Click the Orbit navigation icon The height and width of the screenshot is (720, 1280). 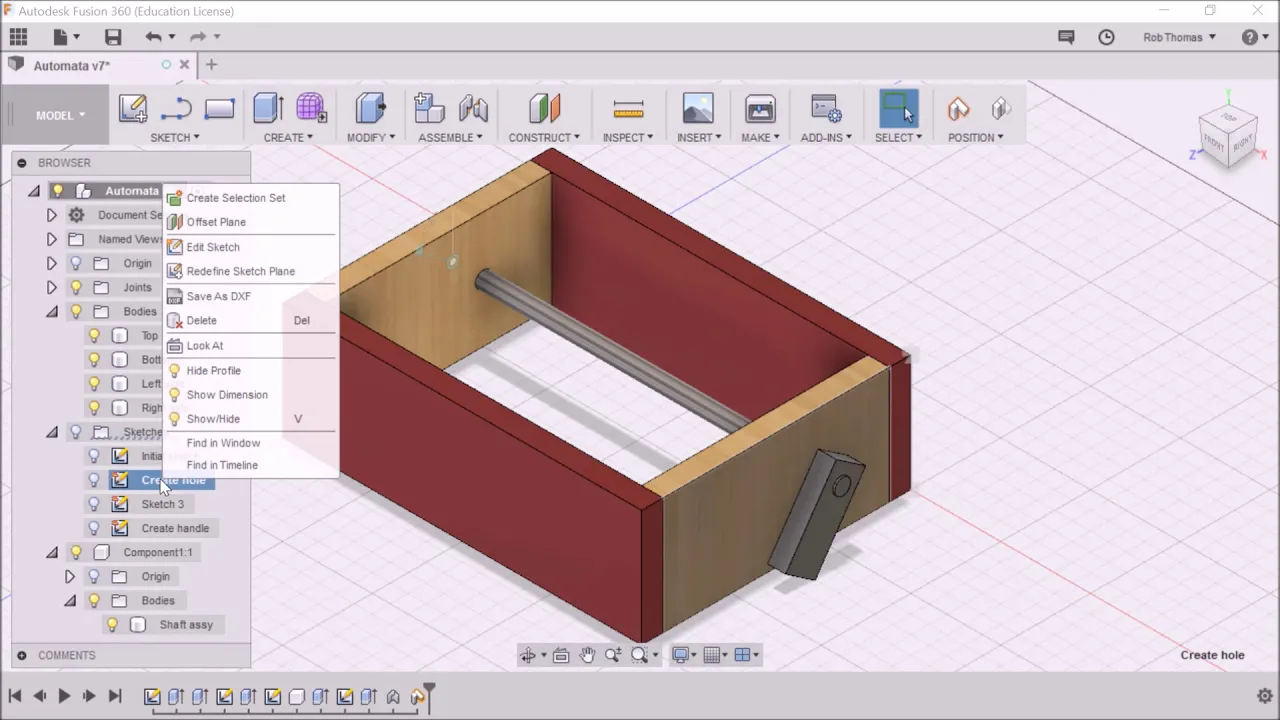tap(527, 655)
